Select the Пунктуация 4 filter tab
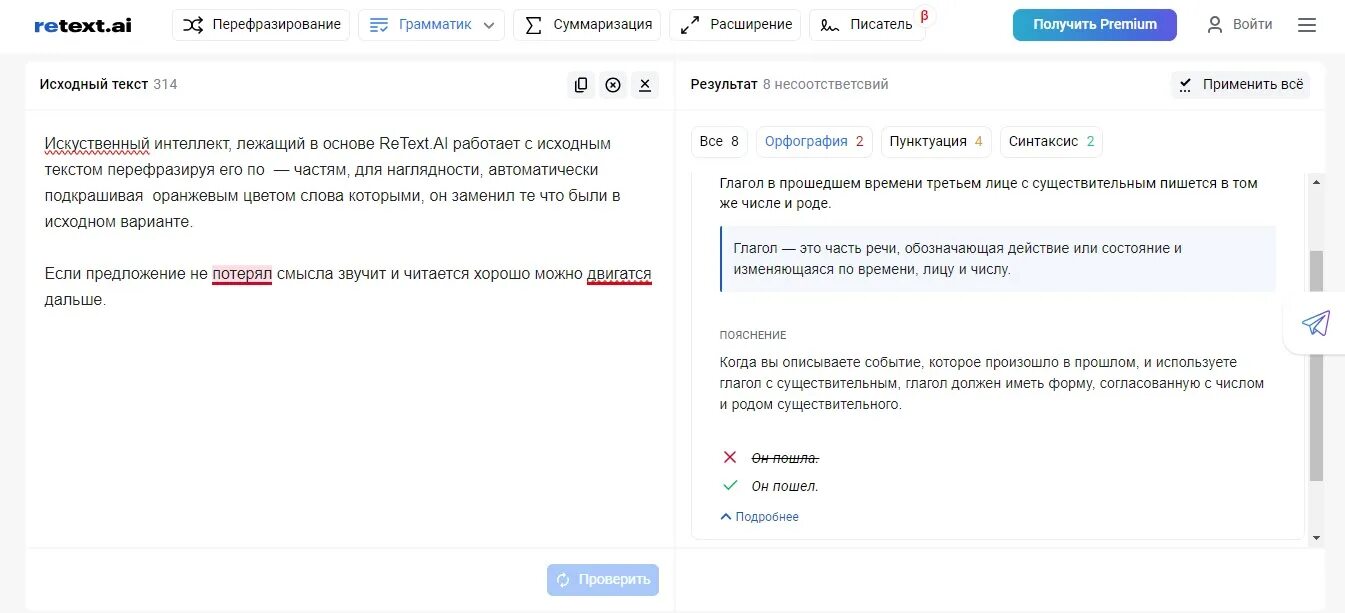Image resolution: width=1345 pixels, height=613 pixels. click(x=936, y=142)
